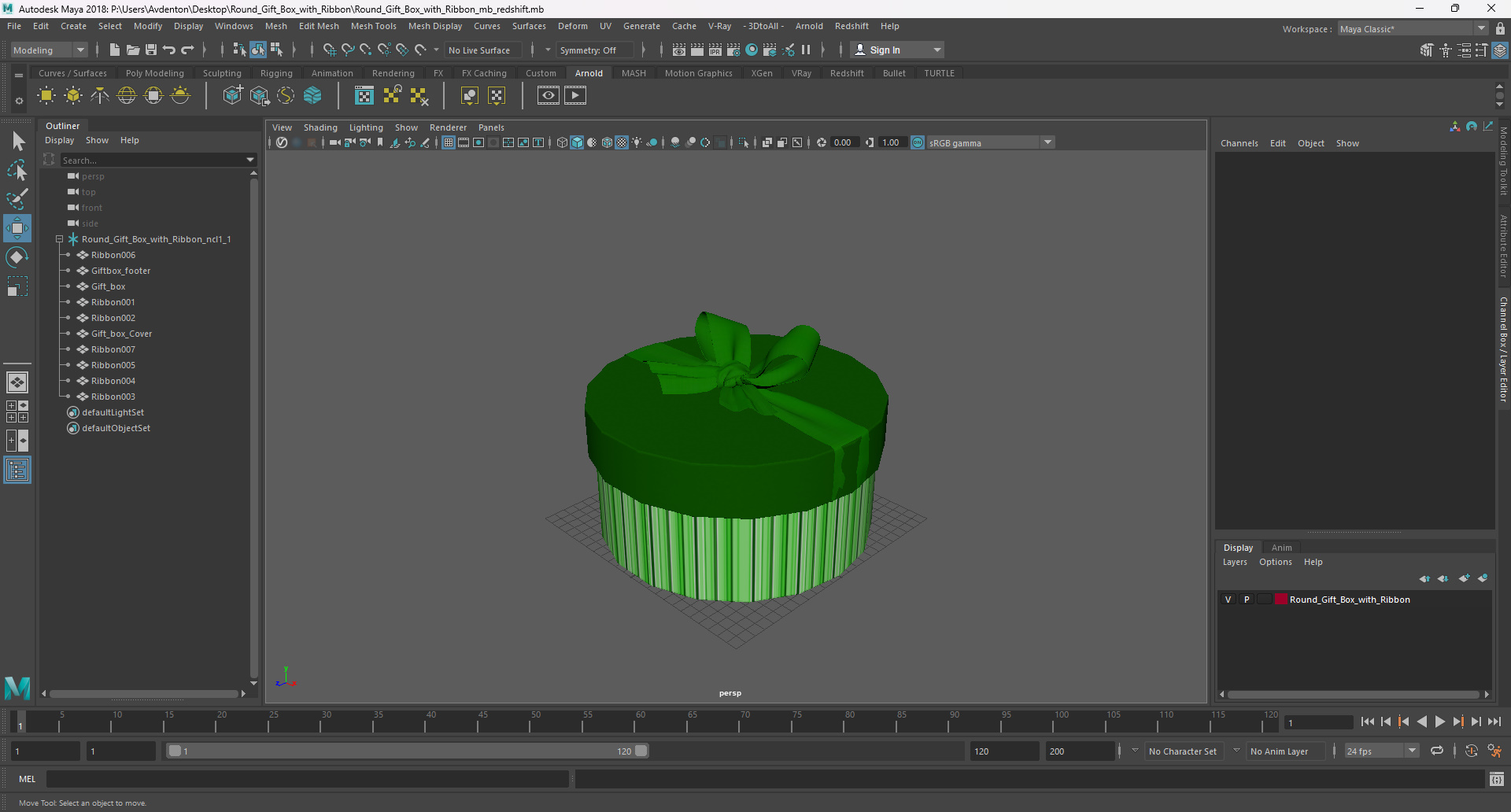Toggle sRGB gamma view transform button
The image size is (1511, 812).
pos(918,142)
